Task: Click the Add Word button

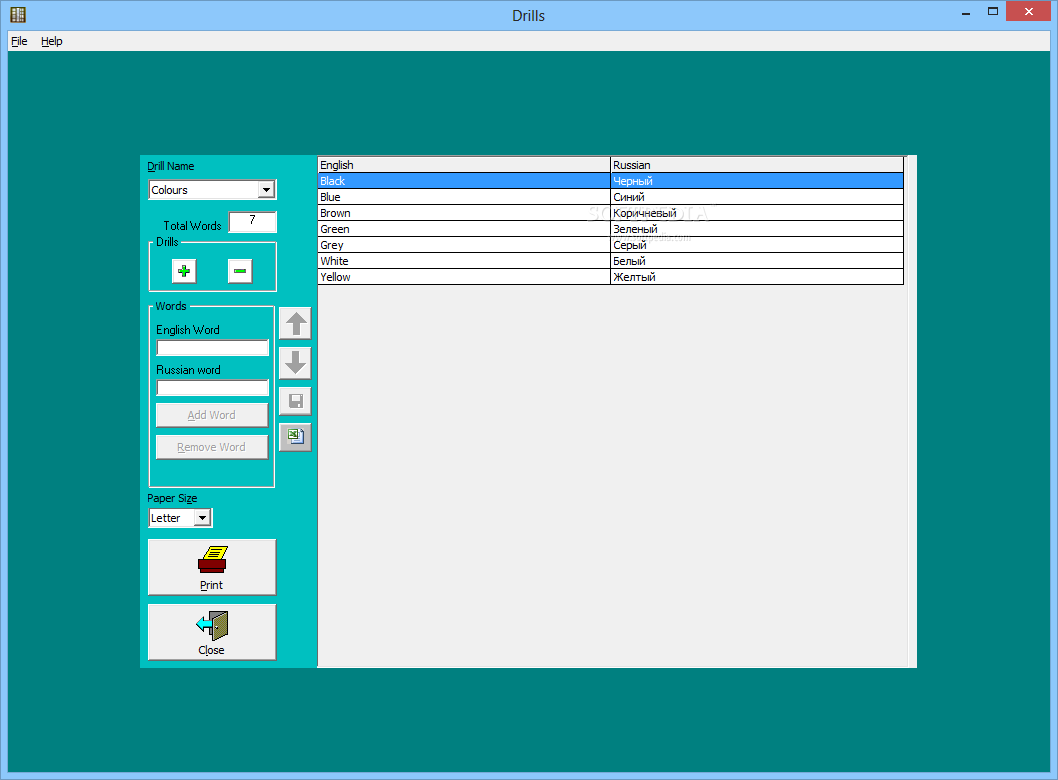Action: click(x=212, y=415)
